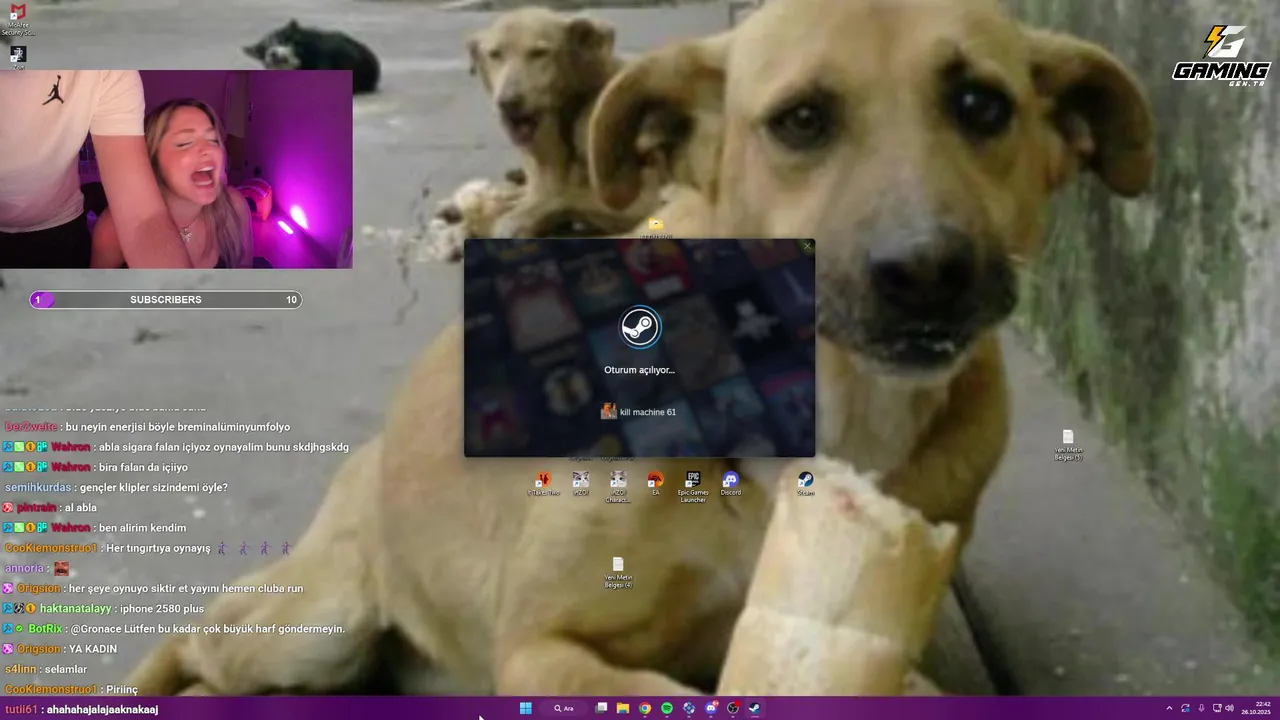Close the Steam sign-in dialog
Viewport: 1280px width, 720px height.
click(x=807, y=246)
